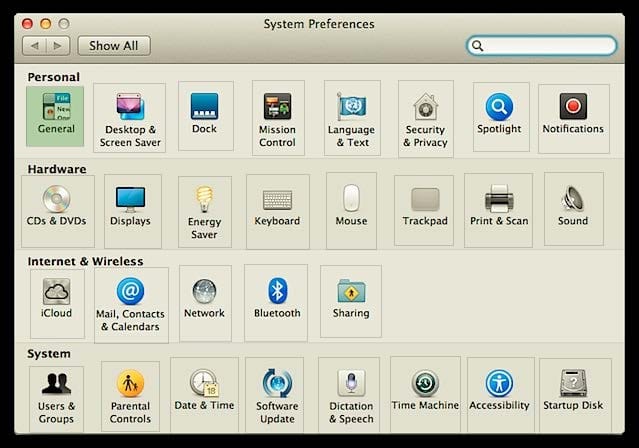This screenshot has width=639, height=448.
Task: Click the Personal section heading
Action: [x=53, y=77]
